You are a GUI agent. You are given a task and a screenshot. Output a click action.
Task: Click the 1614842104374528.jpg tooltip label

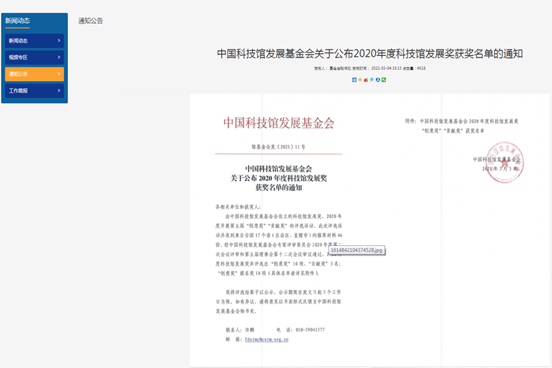click(357, 250)
